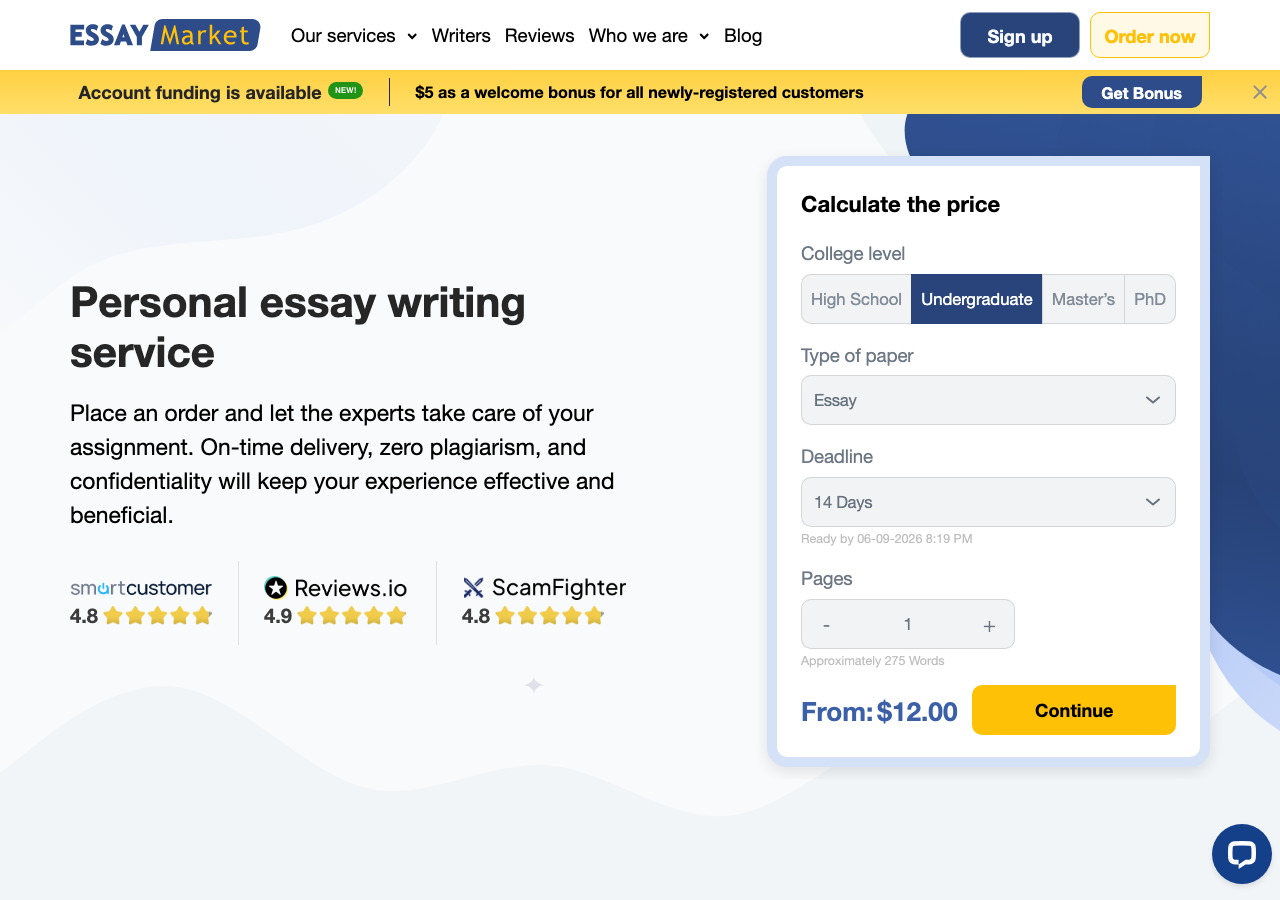Click the ScamFighter 4.8 star rating
The image size is (1280, 900).
[533, 616]
